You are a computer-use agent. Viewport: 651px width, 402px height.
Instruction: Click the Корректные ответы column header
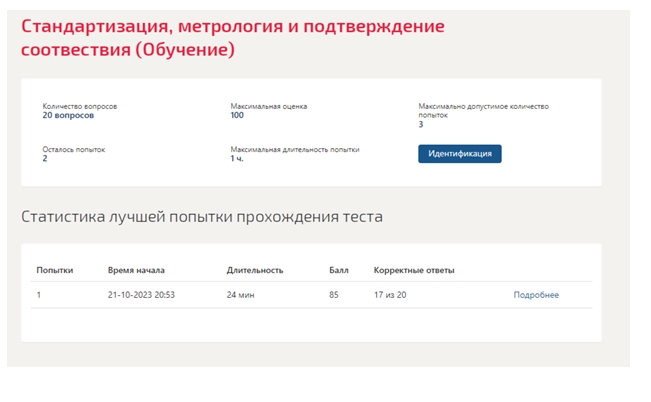pyautogui.click(x=414, y=270)
